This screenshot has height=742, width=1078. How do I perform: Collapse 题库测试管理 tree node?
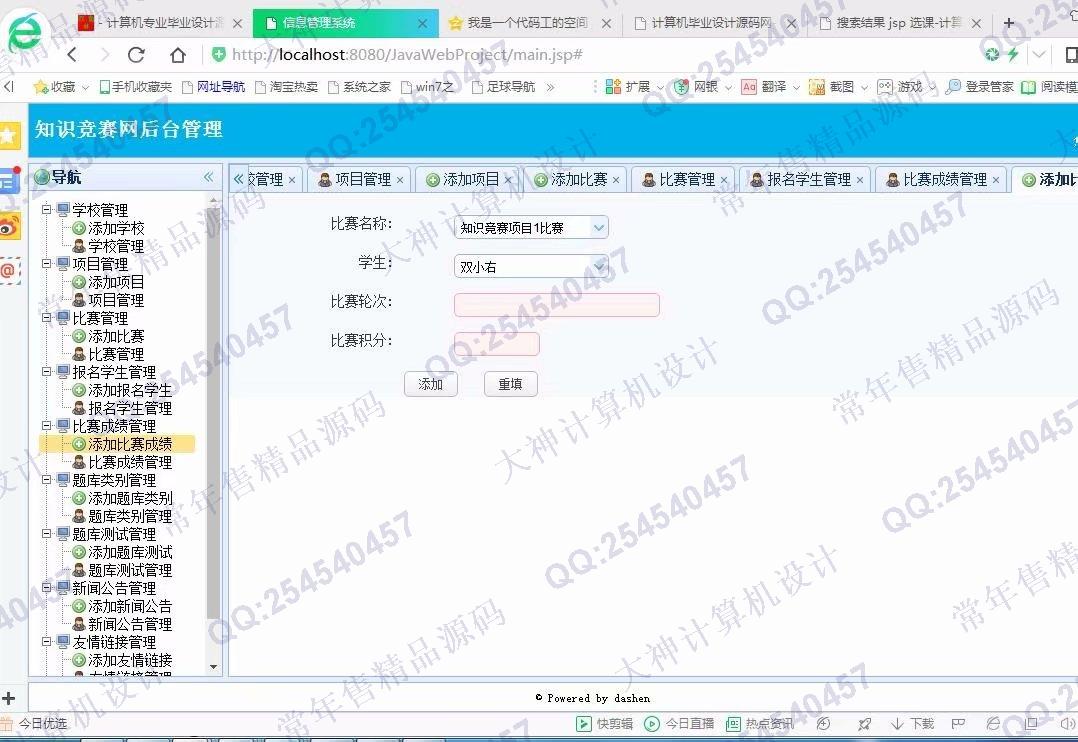pyautogui.click(x=47, y=534)
